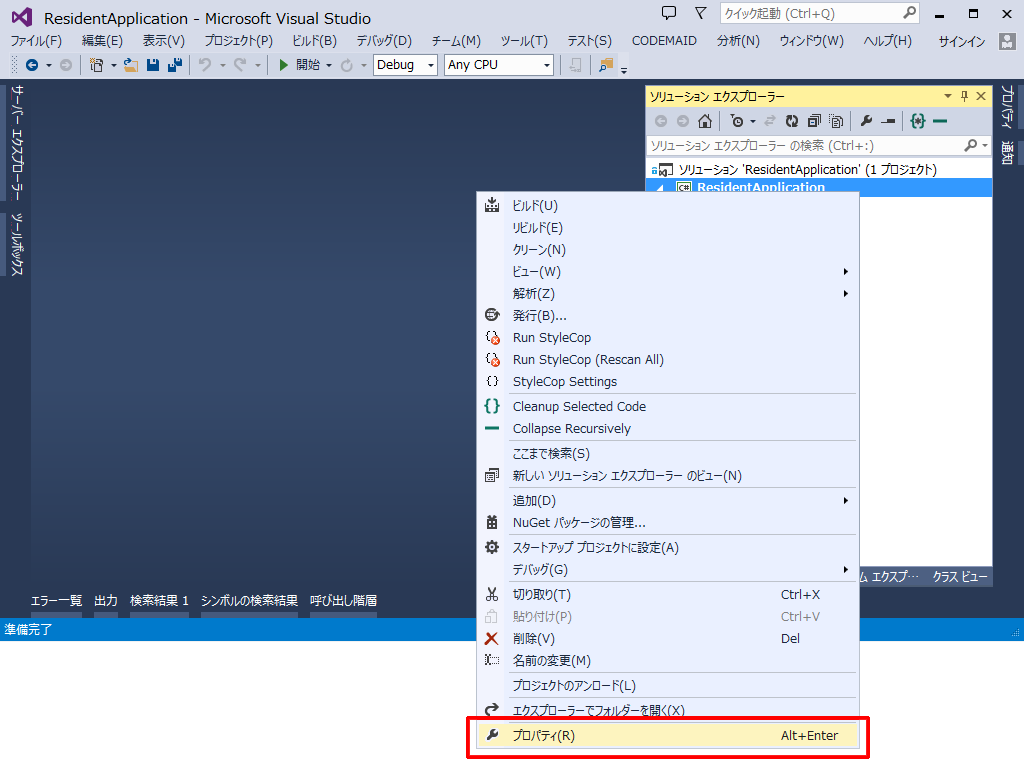
Task: Collapse the ResidentApplication project node
Action: [x=660, y=188]
